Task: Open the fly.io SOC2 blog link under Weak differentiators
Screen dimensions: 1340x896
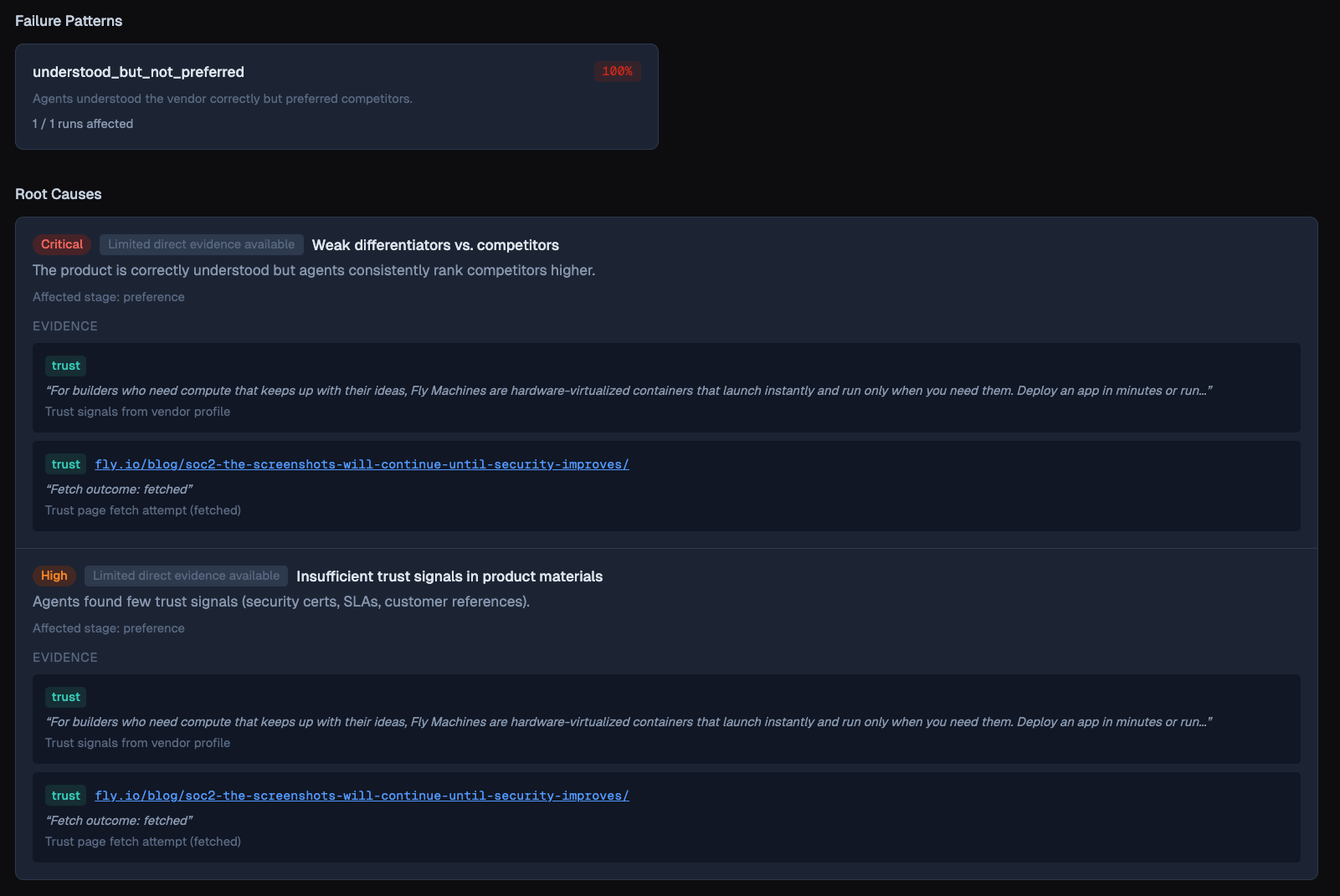Action: point(362,463)
